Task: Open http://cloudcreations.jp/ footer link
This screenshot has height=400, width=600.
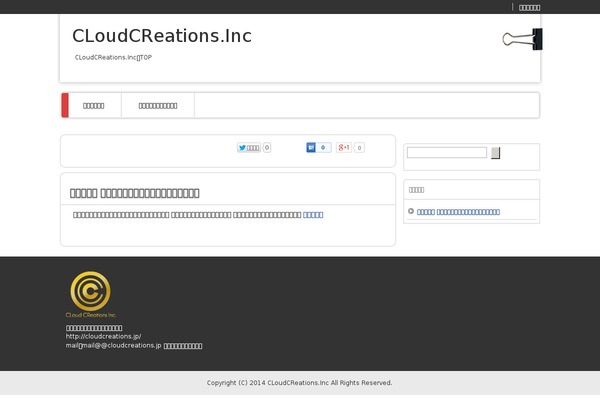Action: pos(103,336)
